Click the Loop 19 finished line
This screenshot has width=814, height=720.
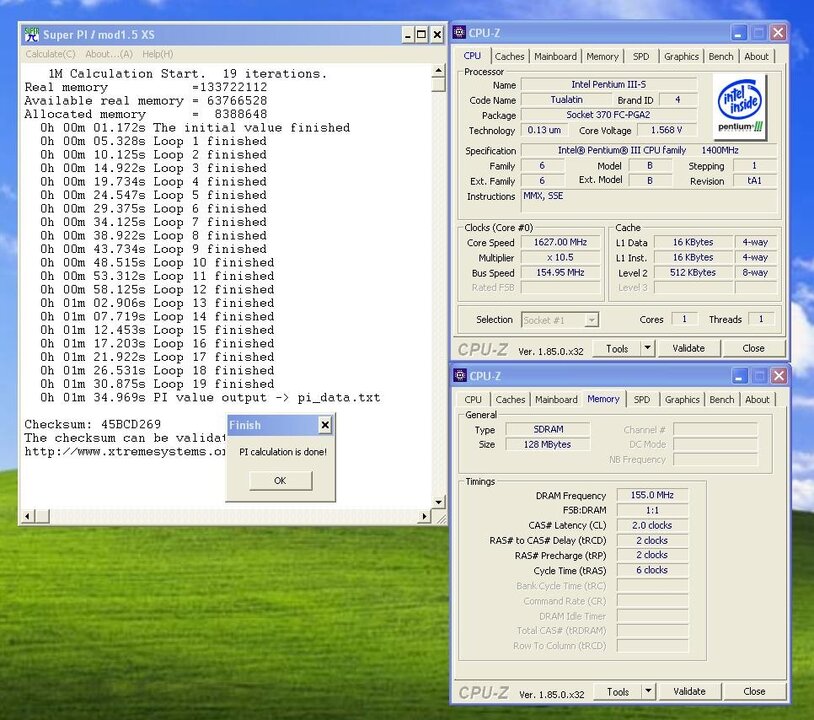tap(157, 384)
